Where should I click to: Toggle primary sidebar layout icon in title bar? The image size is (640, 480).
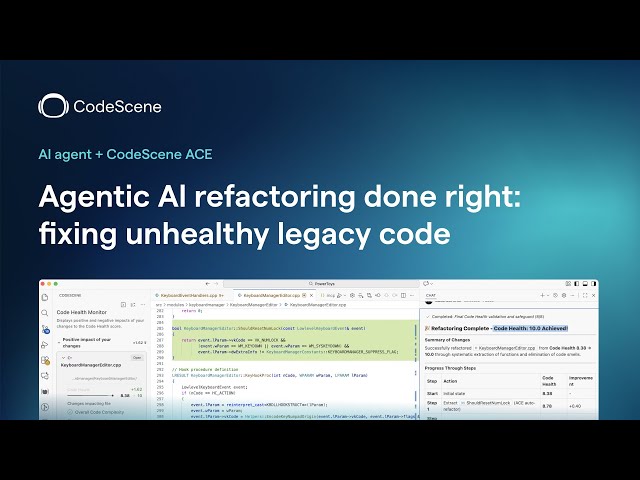click(576, 284)
